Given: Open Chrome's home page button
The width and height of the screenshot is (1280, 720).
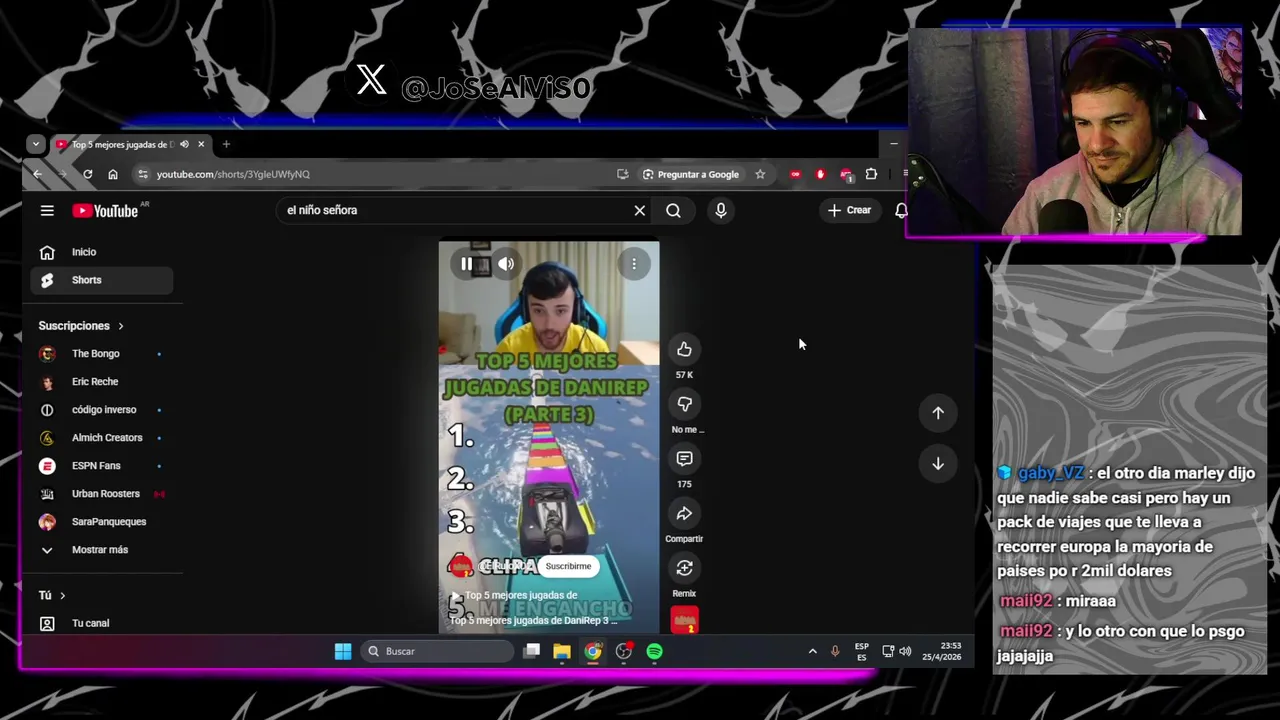Looking at the screenshot, I should [113, 174].
